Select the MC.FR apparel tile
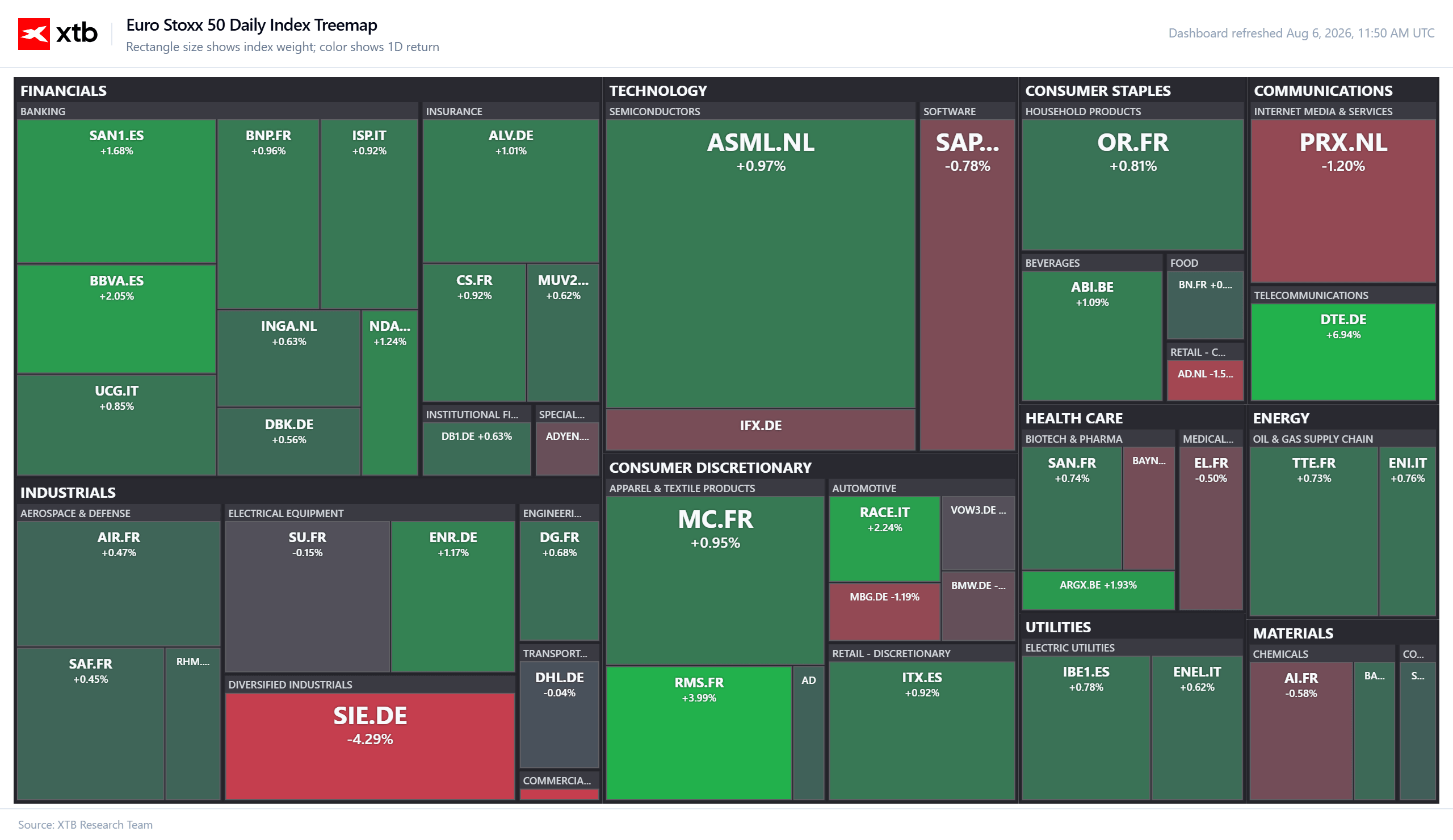The height and width of the screenshot is (840, 1453). 715,581
